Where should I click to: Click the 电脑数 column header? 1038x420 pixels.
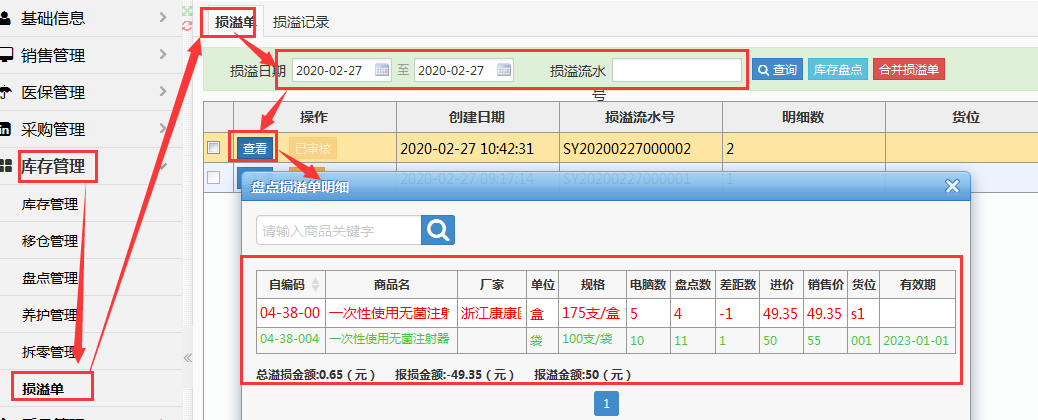pos(648,285)
